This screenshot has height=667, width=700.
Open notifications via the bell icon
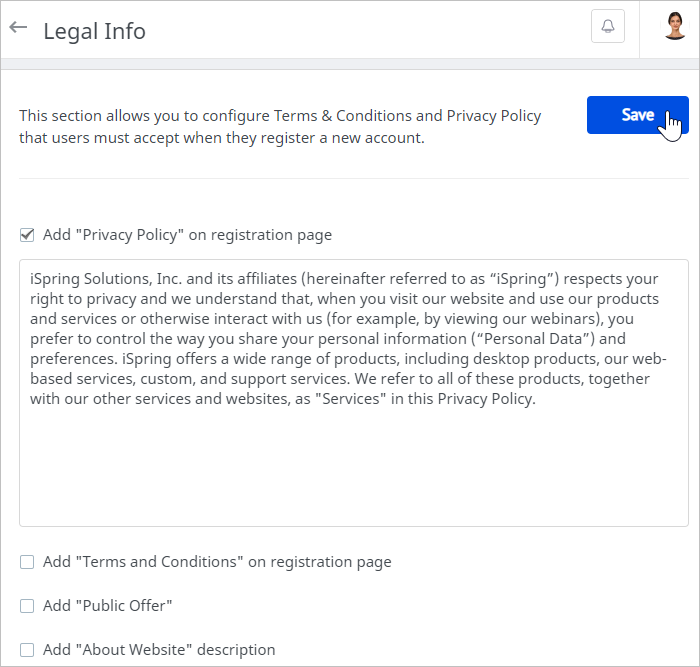pyautogui.click(x=608, y=26)
